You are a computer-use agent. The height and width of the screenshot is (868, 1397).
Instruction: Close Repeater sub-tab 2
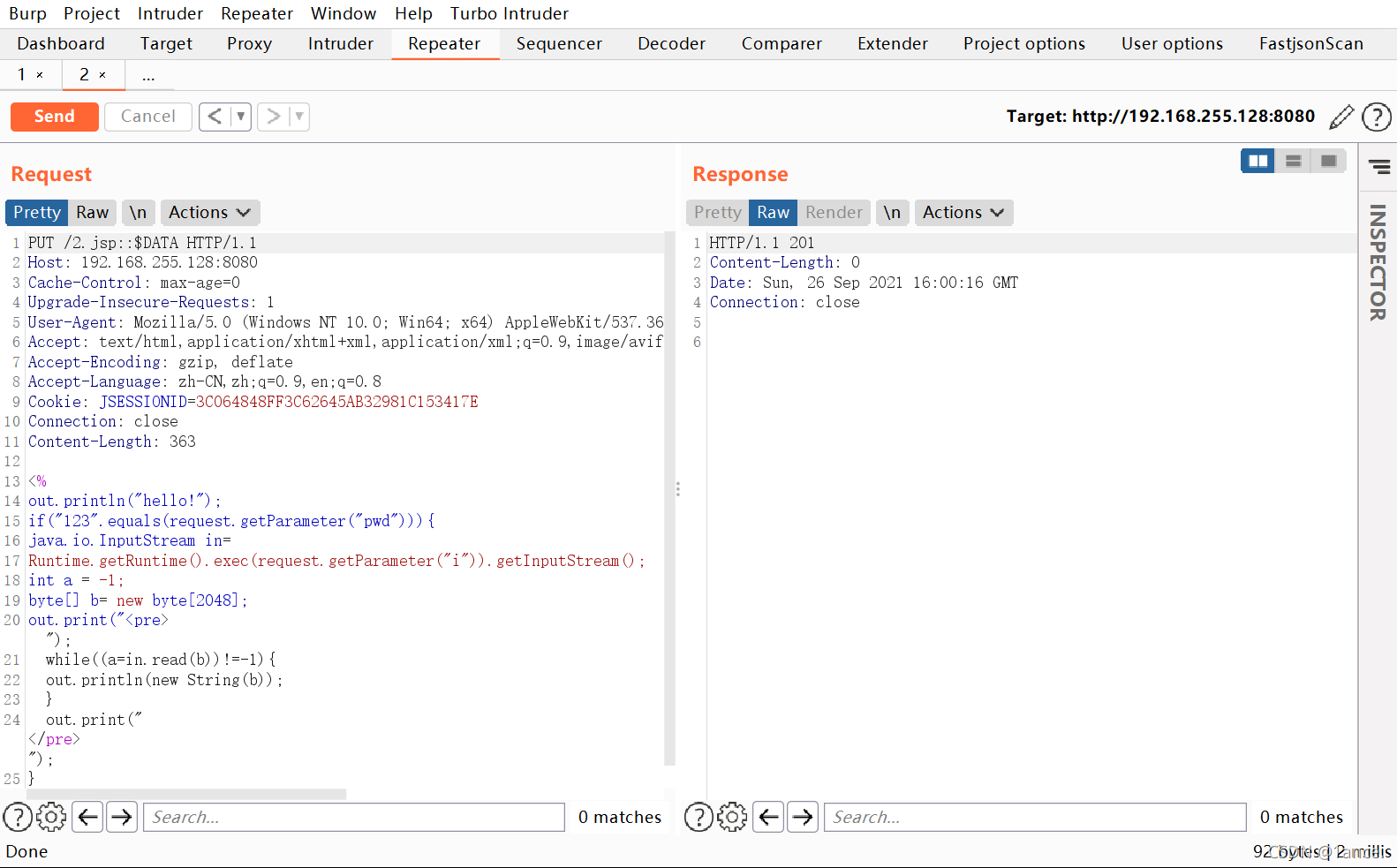[x=102, y=76]
